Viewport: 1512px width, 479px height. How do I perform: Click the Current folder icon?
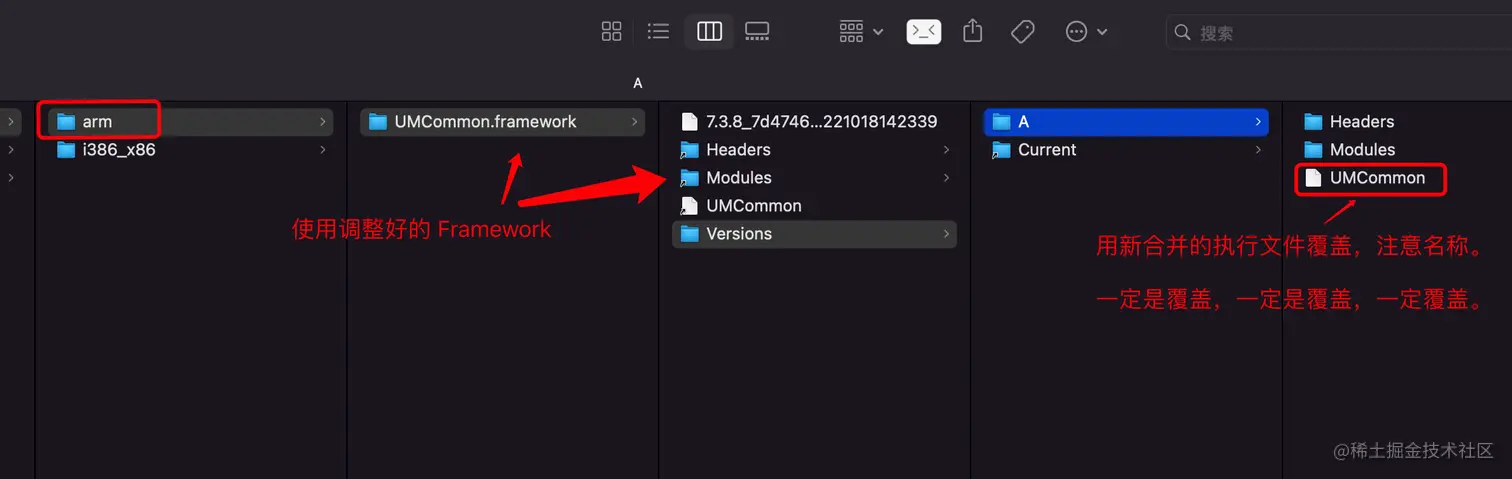coord(1001,150)
